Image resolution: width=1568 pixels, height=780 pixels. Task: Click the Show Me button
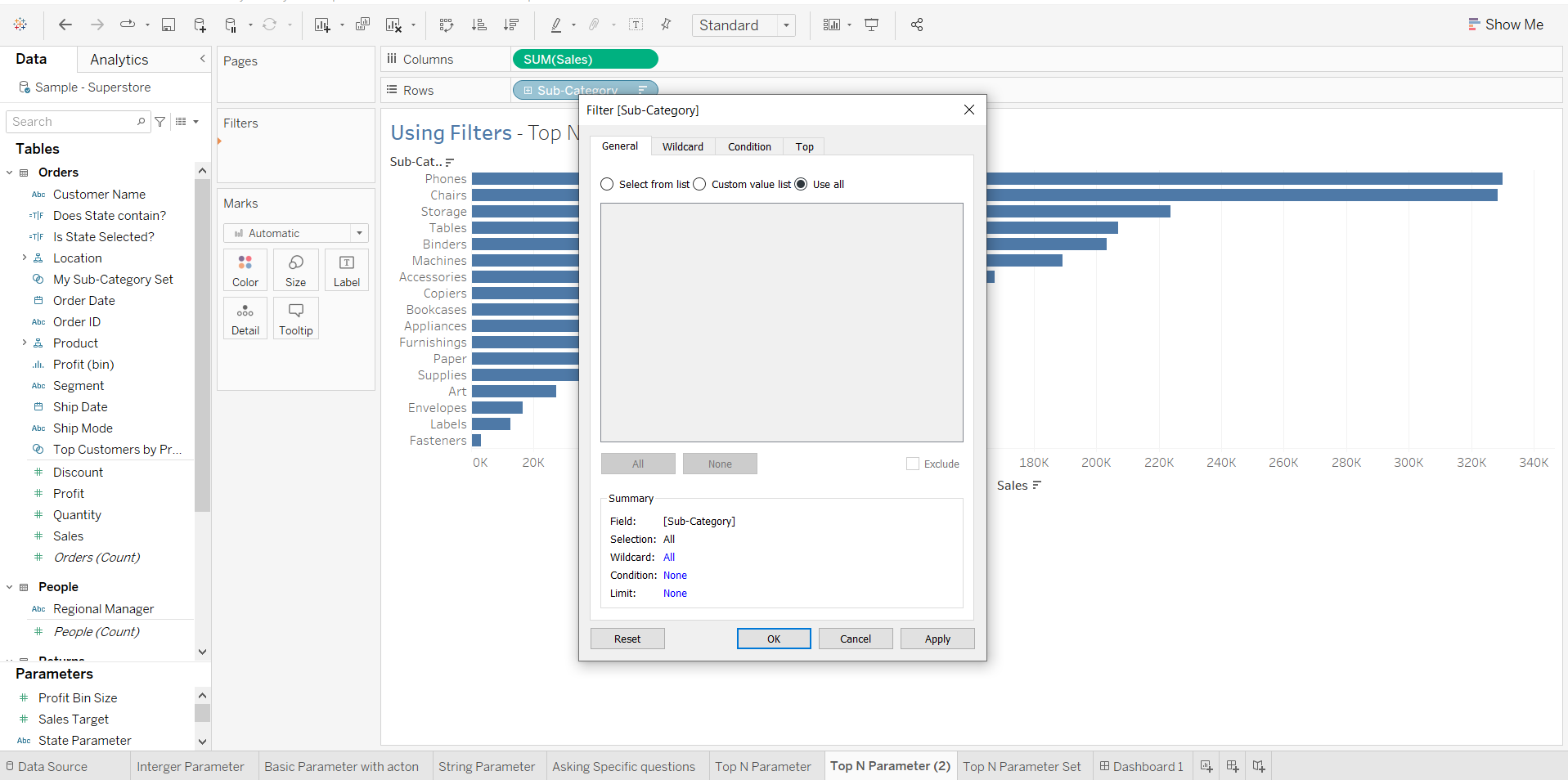click(1505, 25)
